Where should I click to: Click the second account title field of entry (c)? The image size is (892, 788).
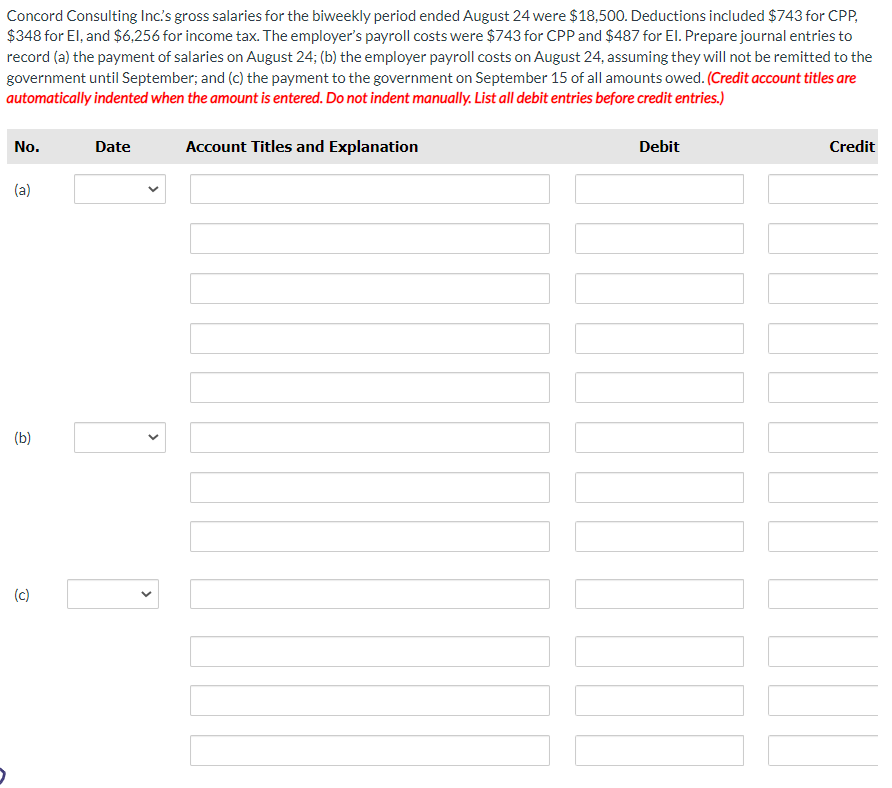tap(370, 651)
